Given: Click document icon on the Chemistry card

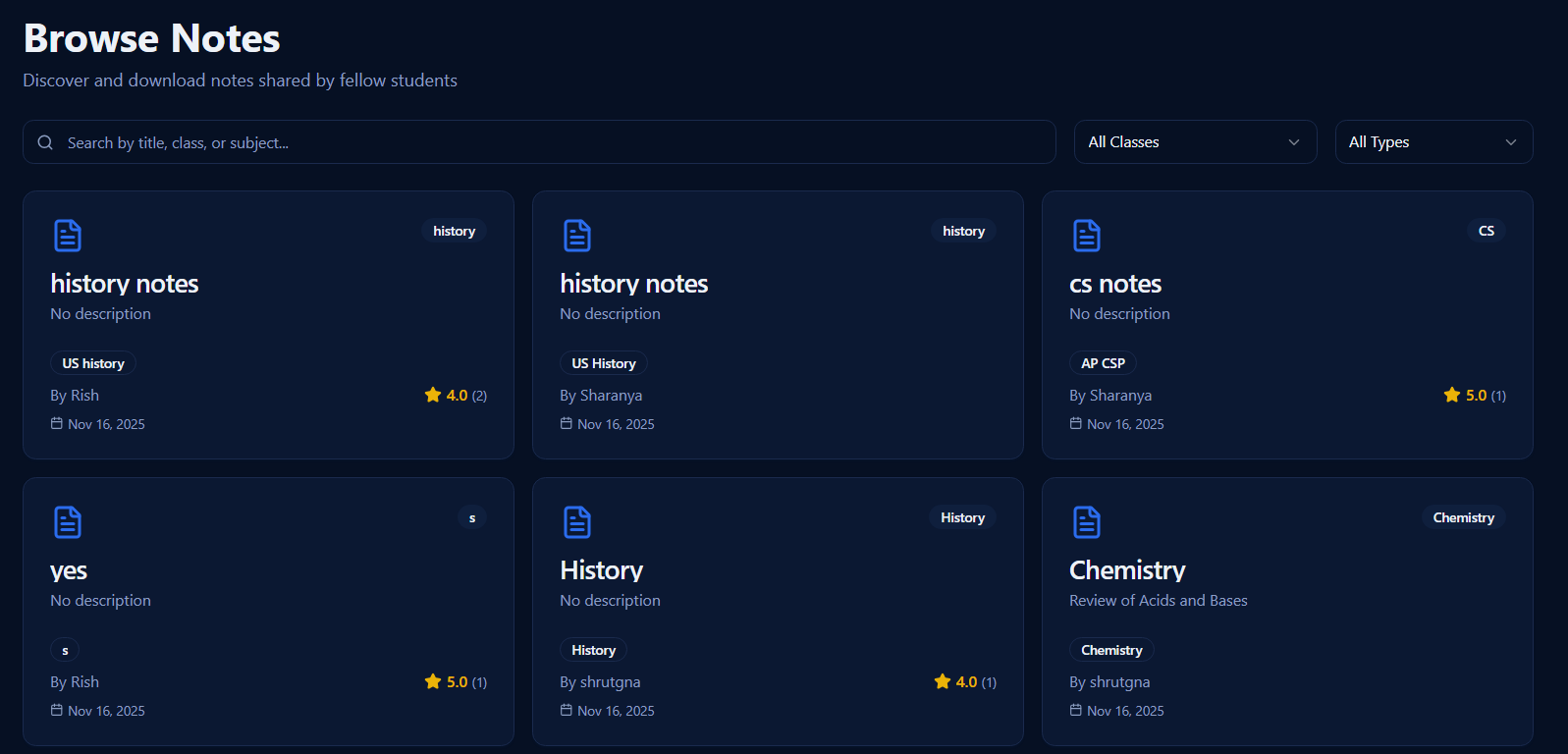Looking at the screenshot, I should [1087, 522].
